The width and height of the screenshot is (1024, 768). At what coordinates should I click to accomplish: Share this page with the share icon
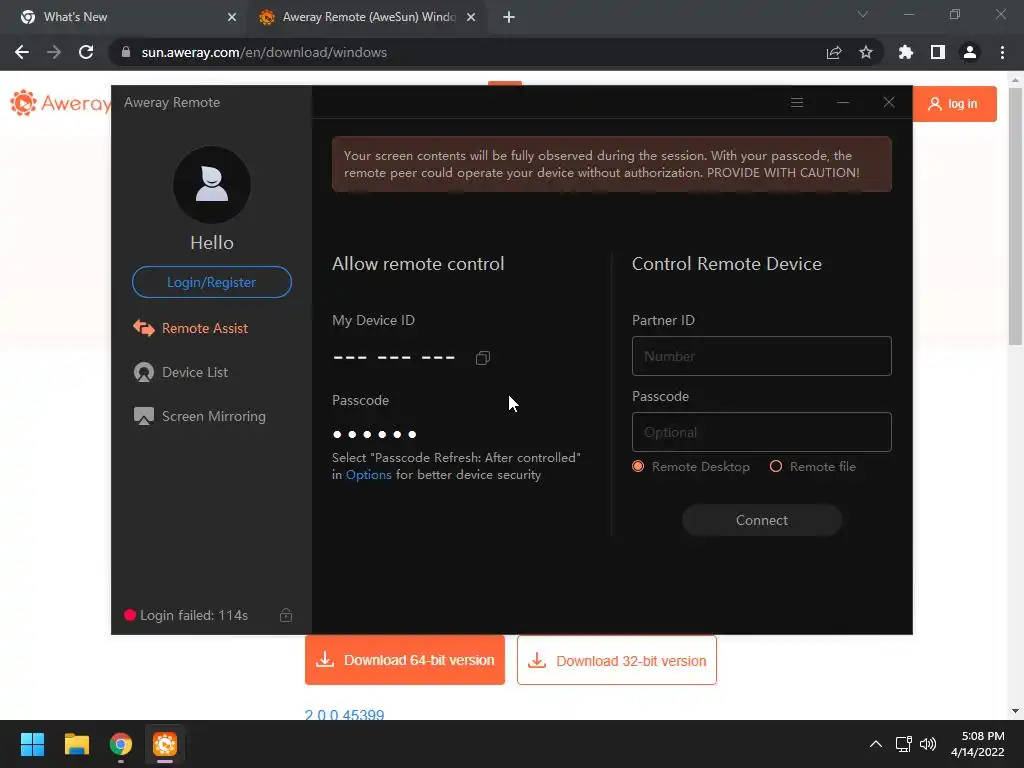[834, 52]
